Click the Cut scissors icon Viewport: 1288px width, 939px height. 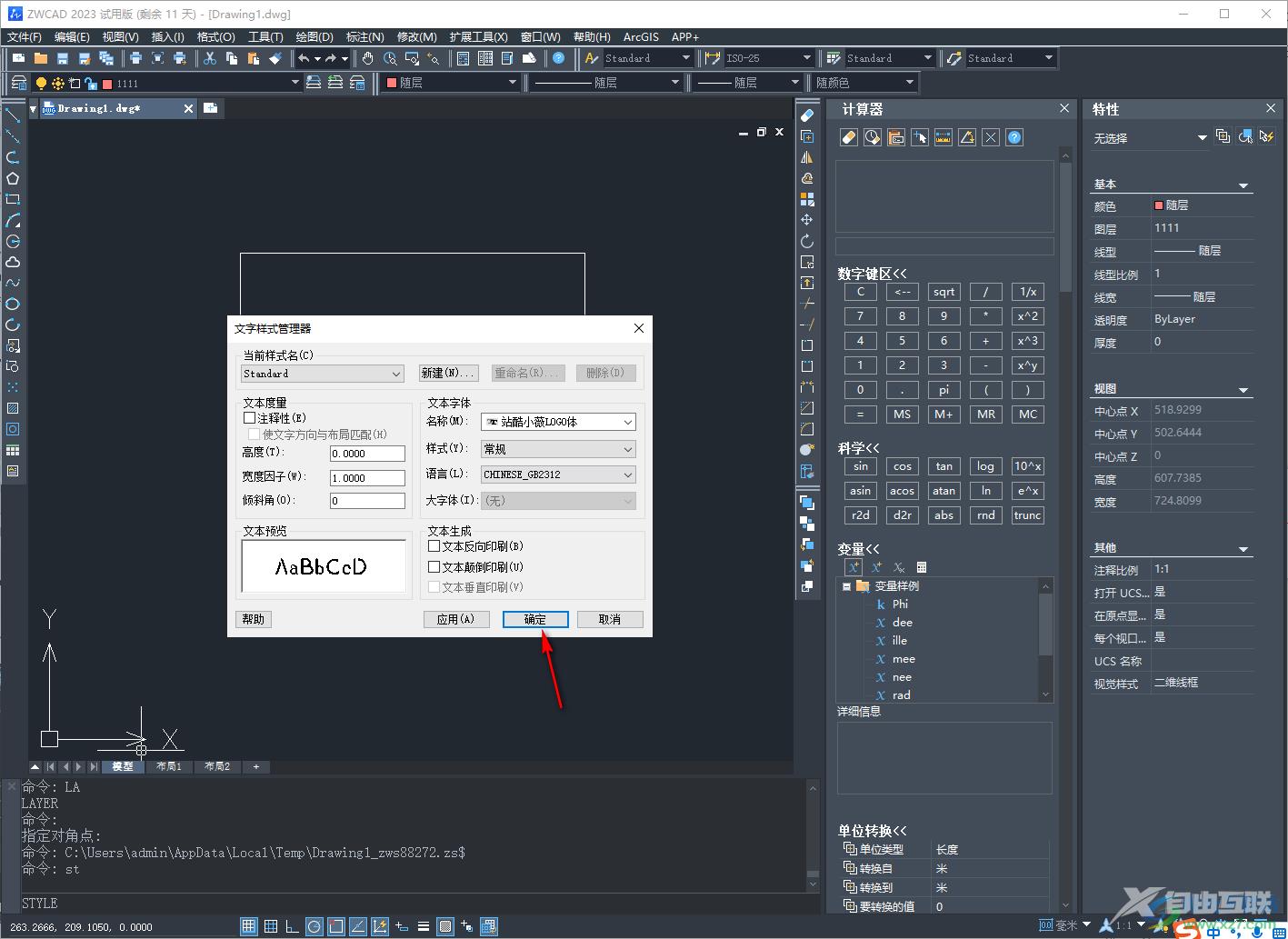[210, 58]
